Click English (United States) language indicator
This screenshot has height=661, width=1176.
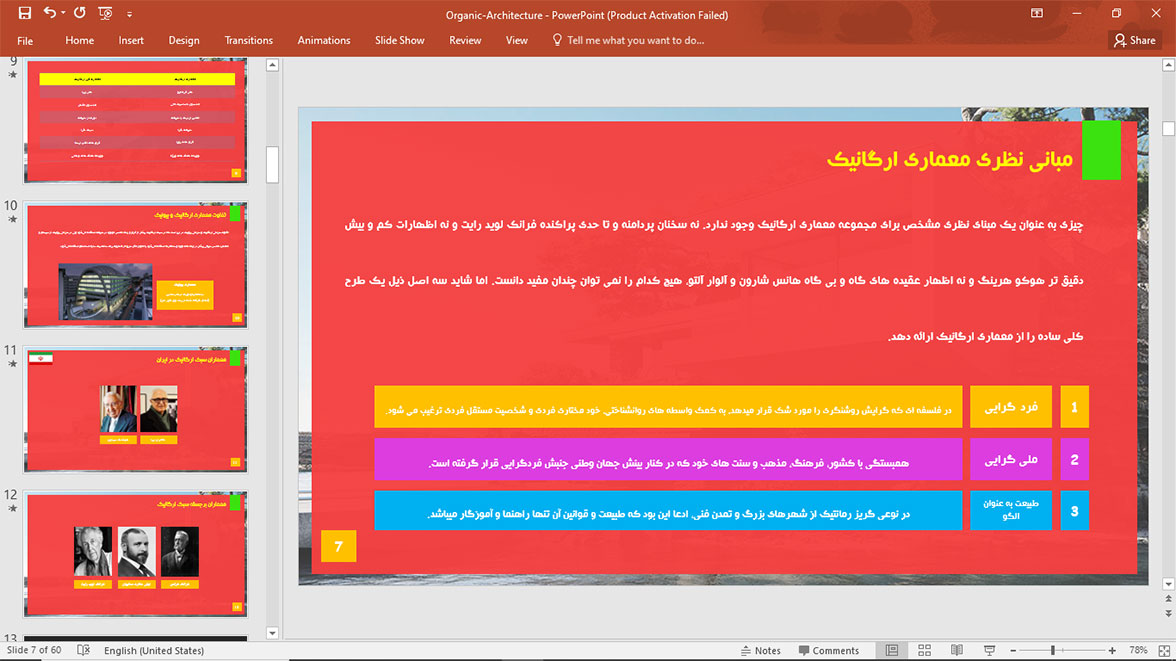(x=154, y=650)
